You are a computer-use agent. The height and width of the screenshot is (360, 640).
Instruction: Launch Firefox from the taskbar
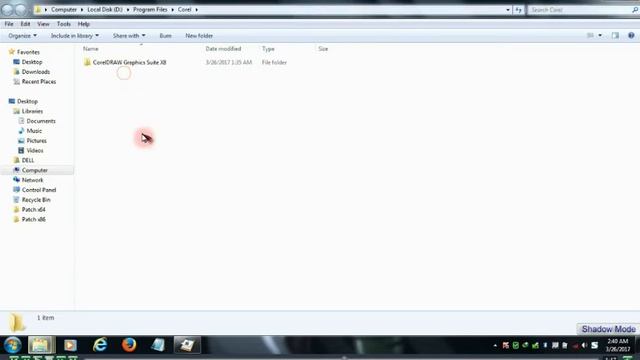point(129,345)
